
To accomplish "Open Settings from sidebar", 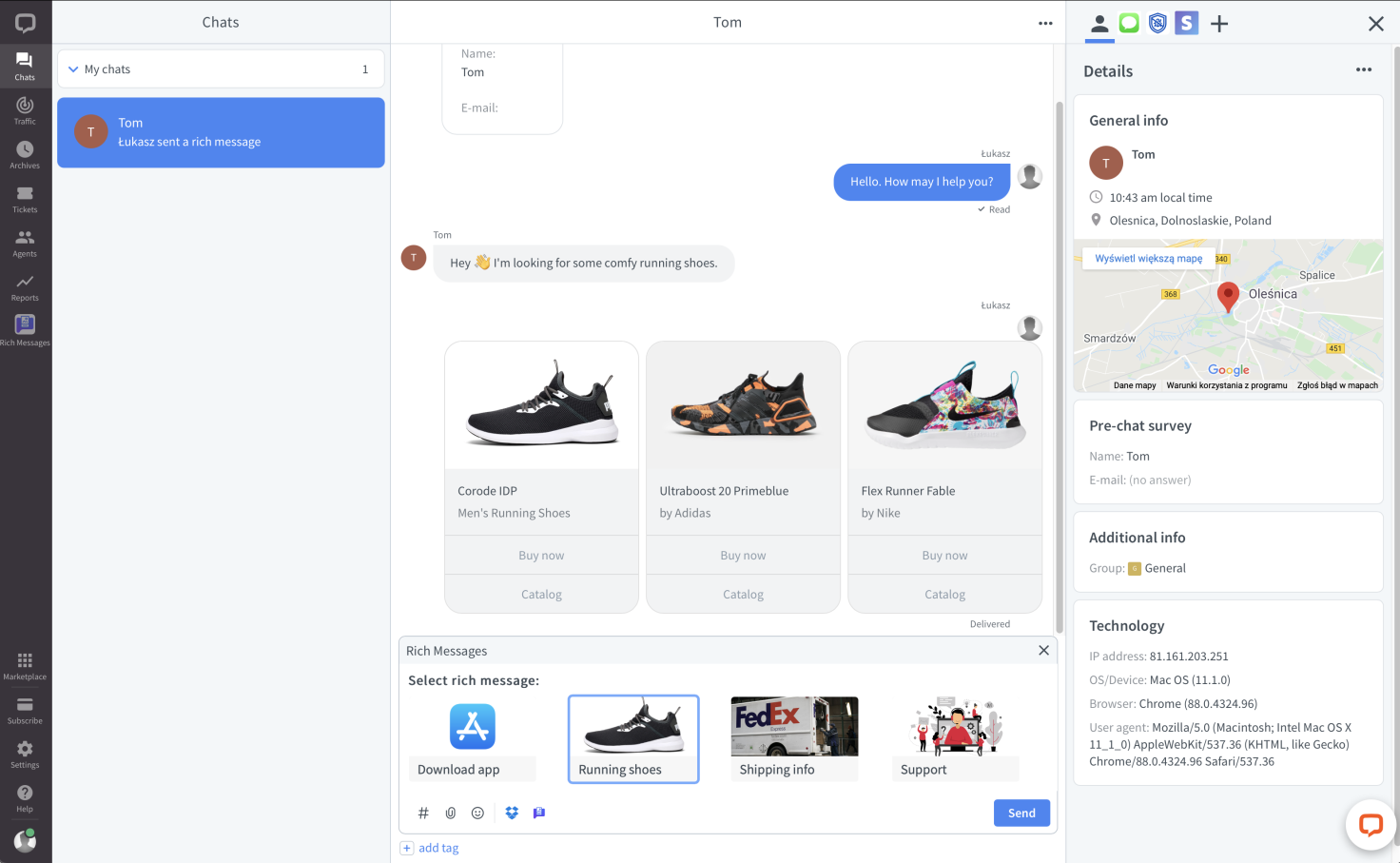I will 25,755.
